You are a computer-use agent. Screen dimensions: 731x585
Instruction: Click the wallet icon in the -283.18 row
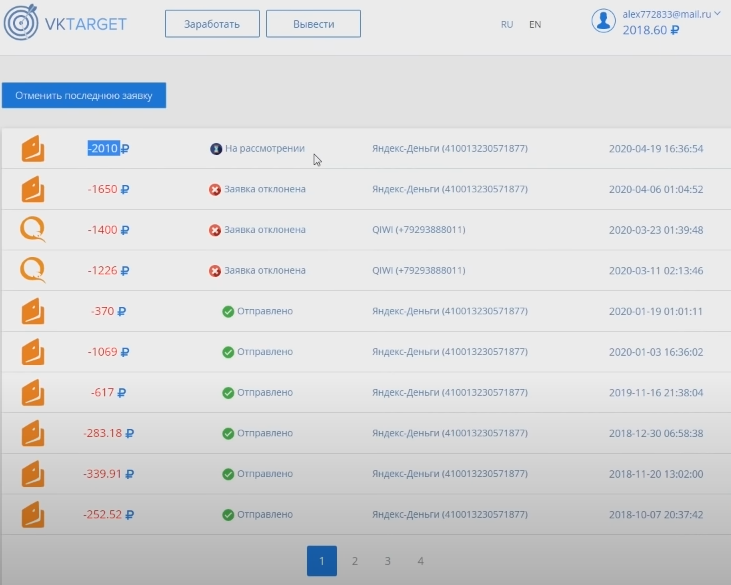pos(33,433)
